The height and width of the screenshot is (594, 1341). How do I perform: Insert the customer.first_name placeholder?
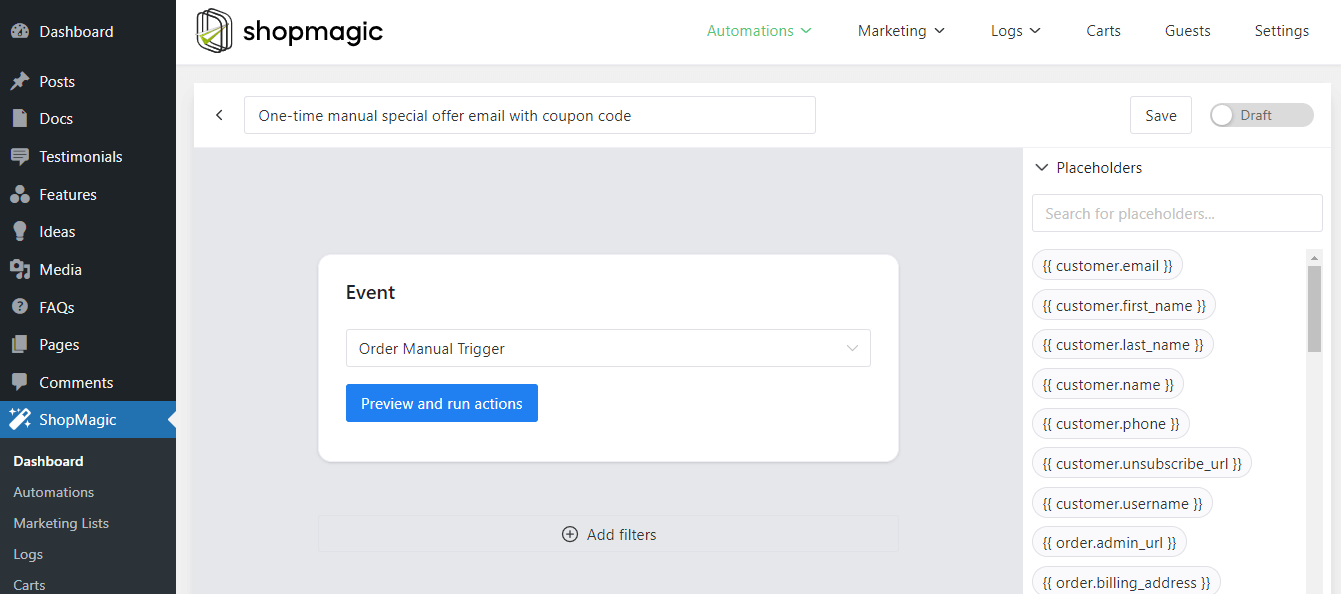coord(1124,305)
